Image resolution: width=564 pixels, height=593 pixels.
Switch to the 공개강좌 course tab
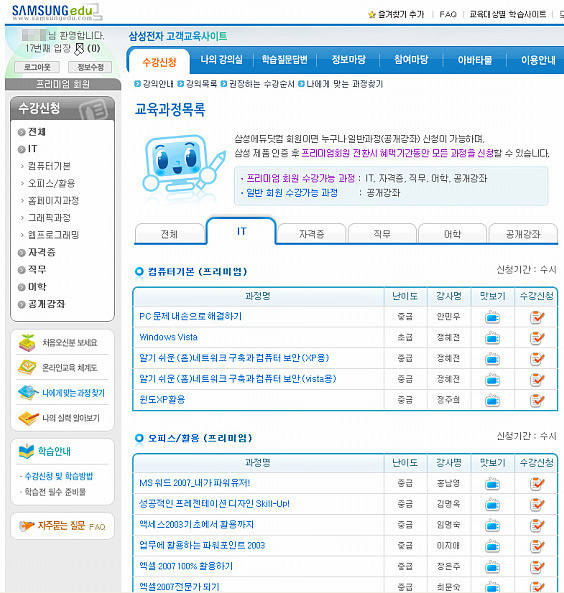(x=523, y=234)
